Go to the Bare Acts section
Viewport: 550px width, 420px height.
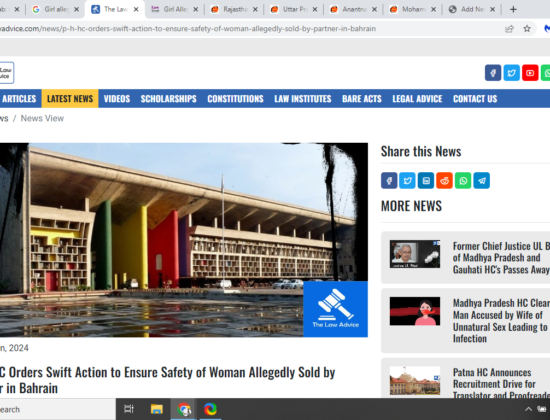362,99
